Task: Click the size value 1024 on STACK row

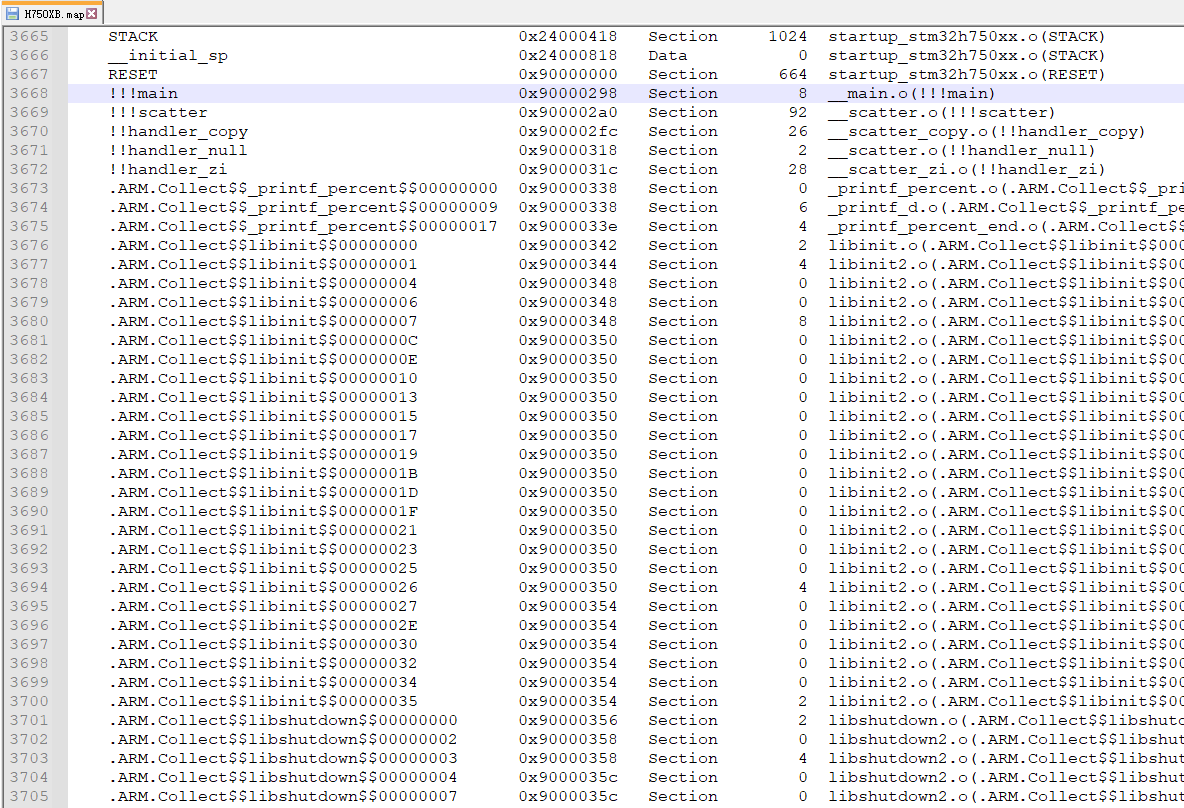Action: click(x=787, y=36)
